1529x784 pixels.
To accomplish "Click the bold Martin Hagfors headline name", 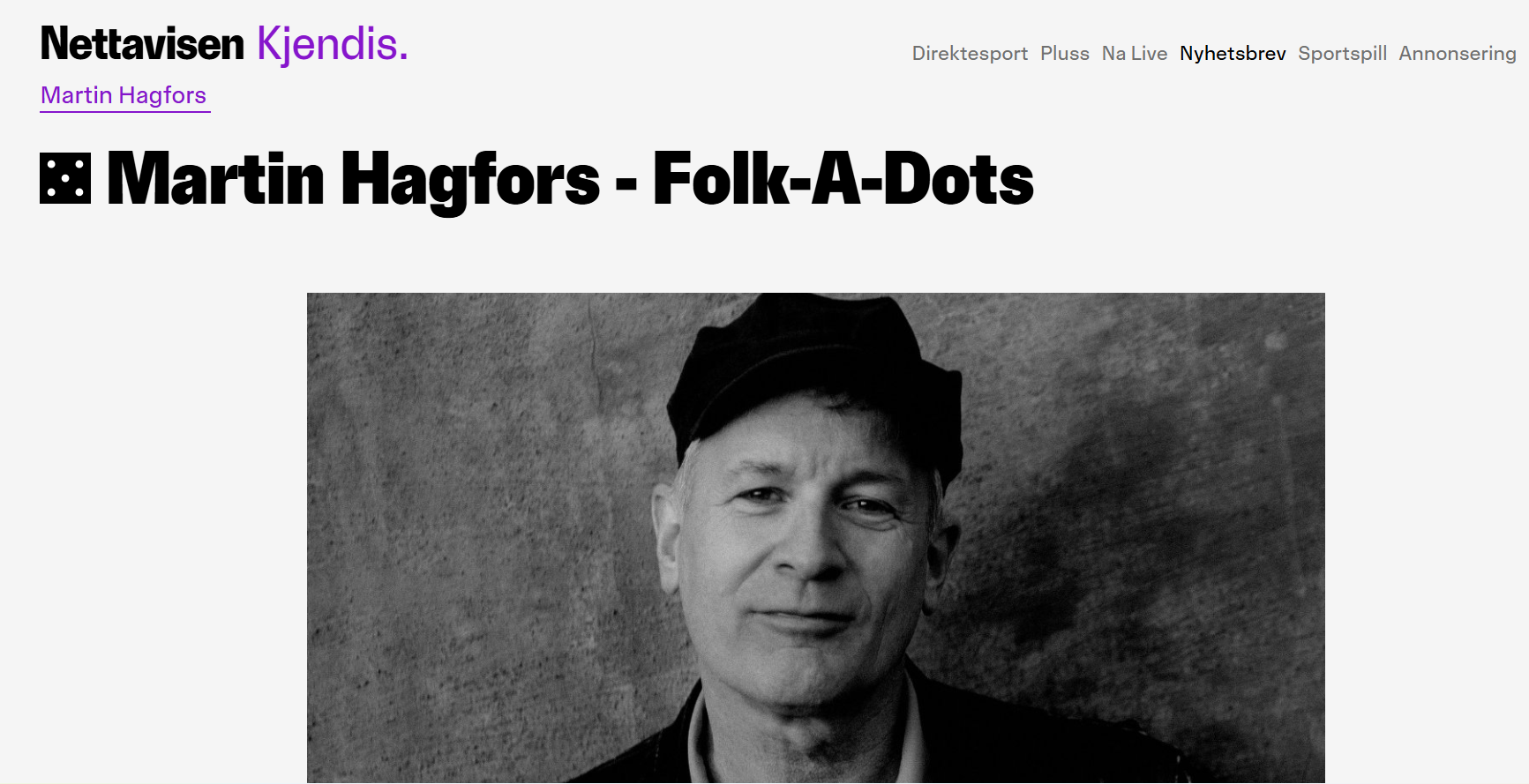I will [353, 179].
